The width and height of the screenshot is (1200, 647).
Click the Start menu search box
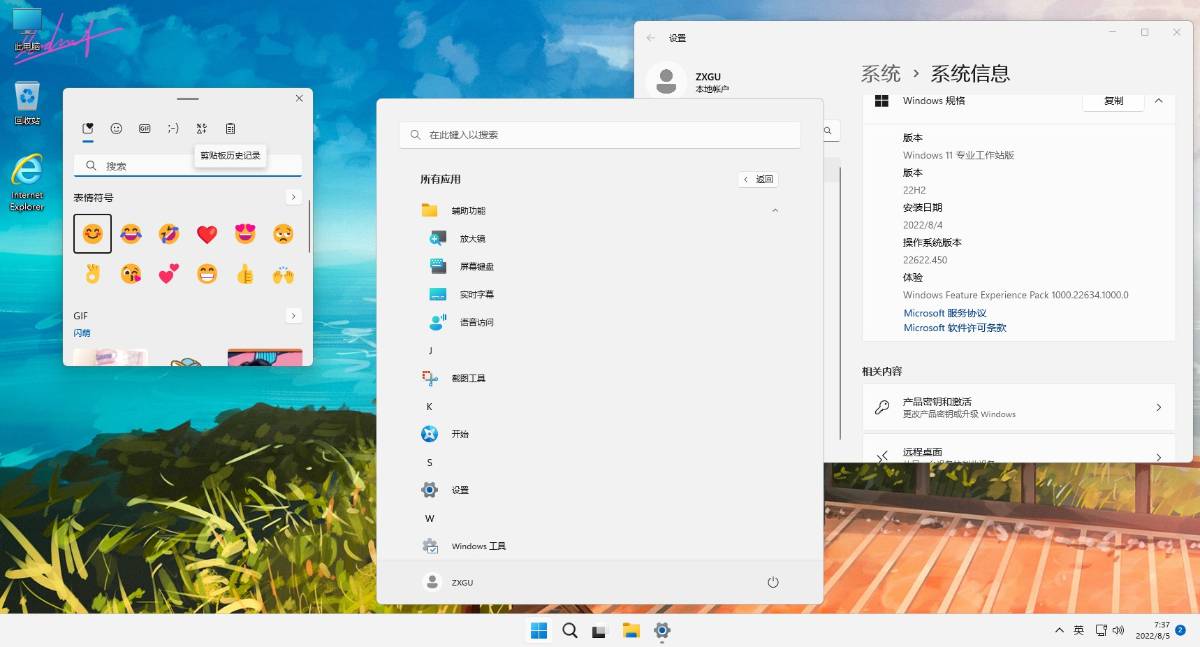(600, 135)
